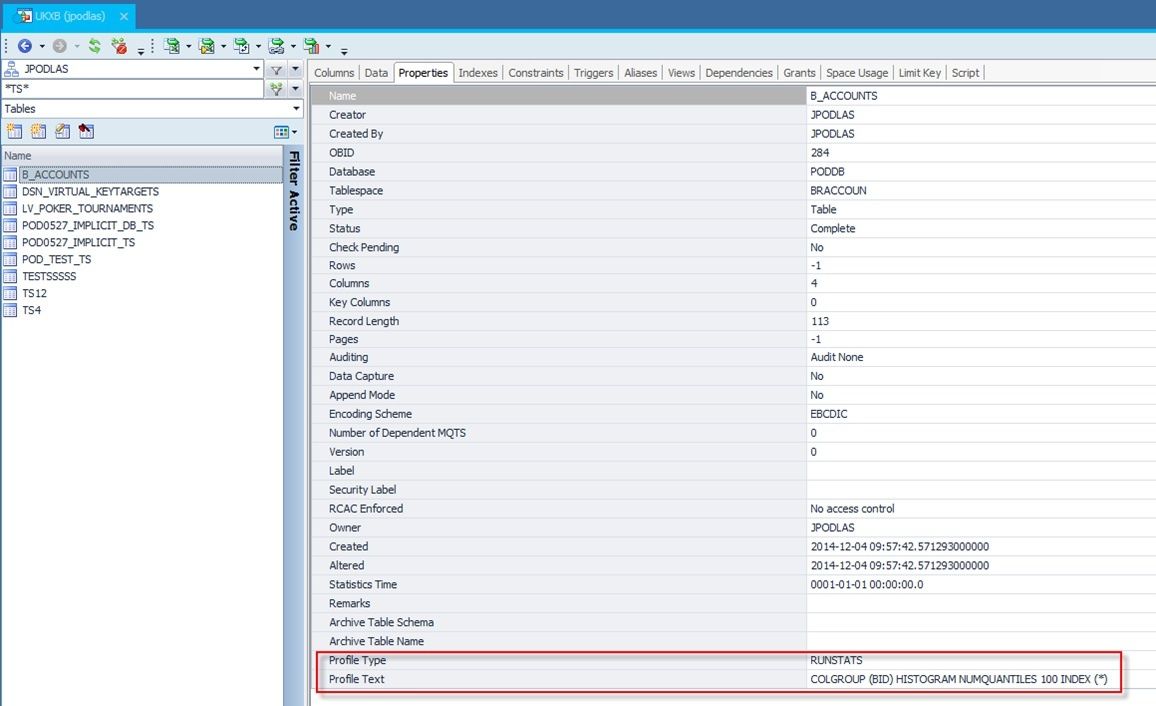Open the dropdown next to green filter icon
1156x706 pixels.
coord(296,88)
